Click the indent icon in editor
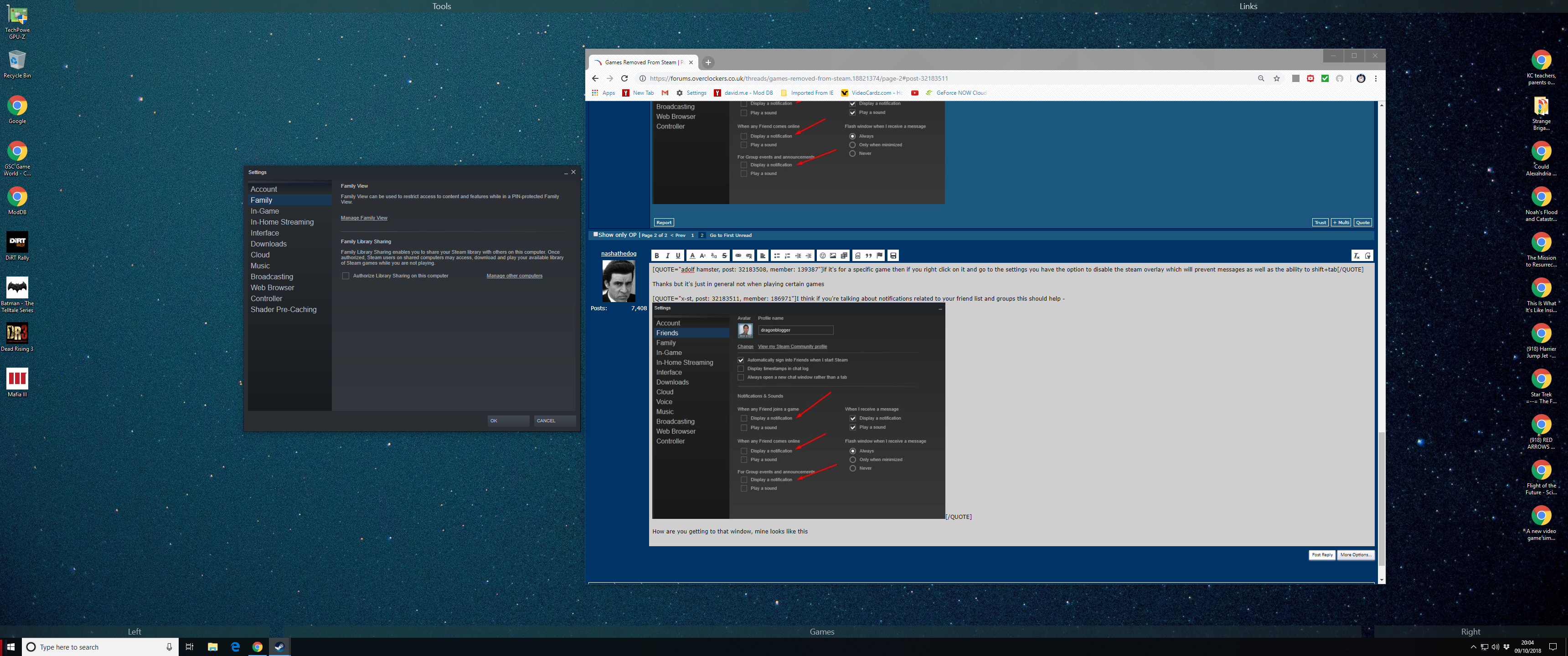The image size is (1568, 656). 809,256
